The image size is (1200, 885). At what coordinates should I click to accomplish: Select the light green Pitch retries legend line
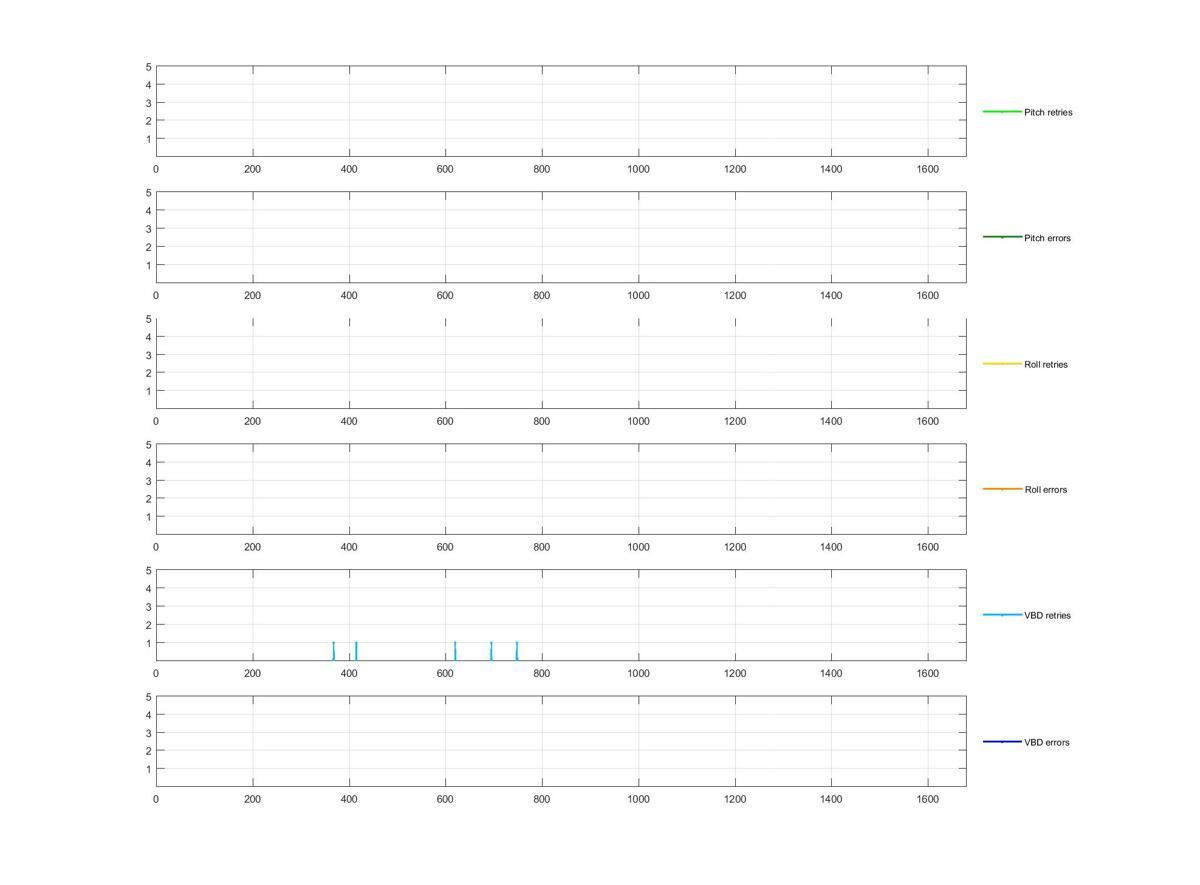[1002, 111]
